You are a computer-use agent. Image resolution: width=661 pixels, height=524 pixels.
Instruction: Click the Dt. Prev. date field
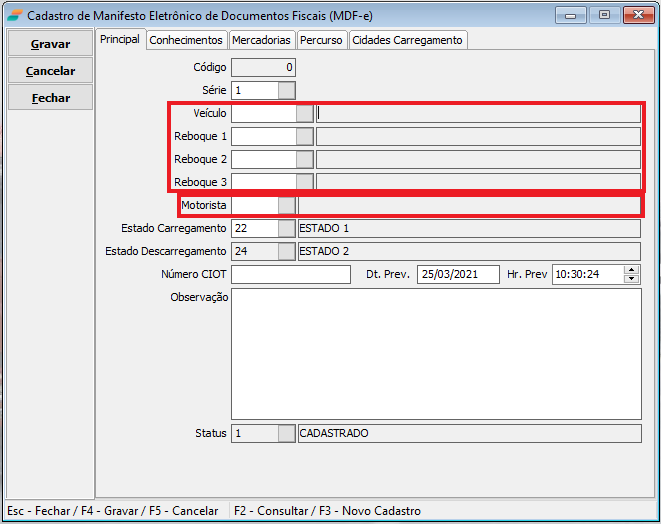(x=457, y=274)
